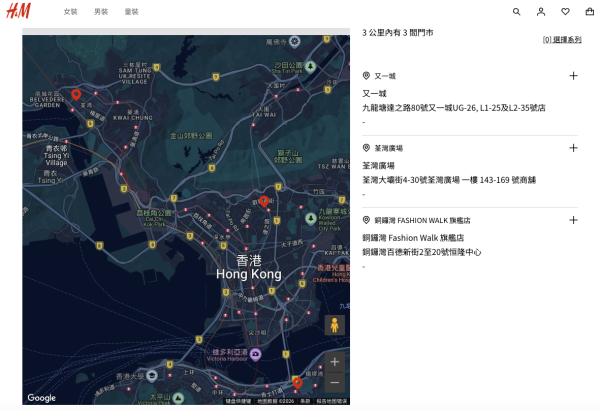
Task: Click the 香港 Hong Kong map label
Action: pos(249,267)
